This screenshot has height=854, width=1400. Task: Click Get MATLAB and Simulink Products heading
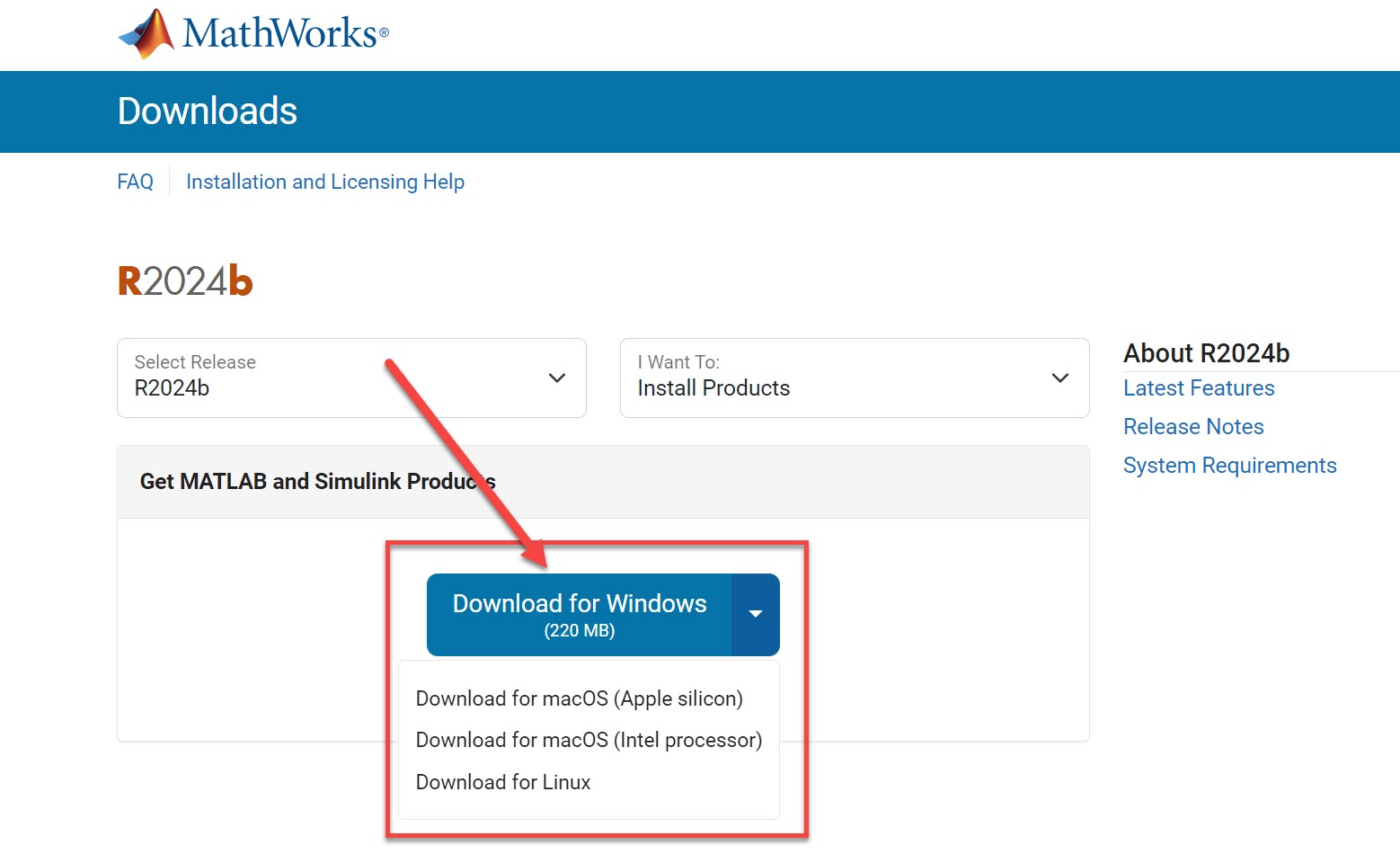tap(318, 482)
